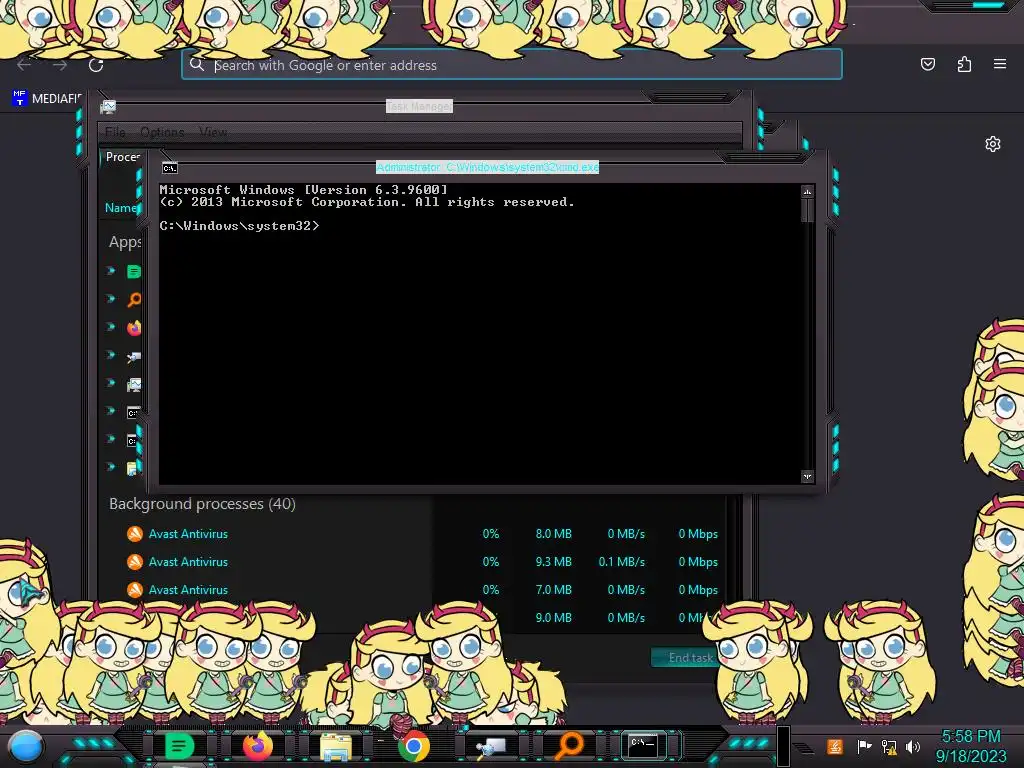Switch to Firefox from the taskbar
The width and height of the screenshot is (1024, 768).
tap(257, 746)
